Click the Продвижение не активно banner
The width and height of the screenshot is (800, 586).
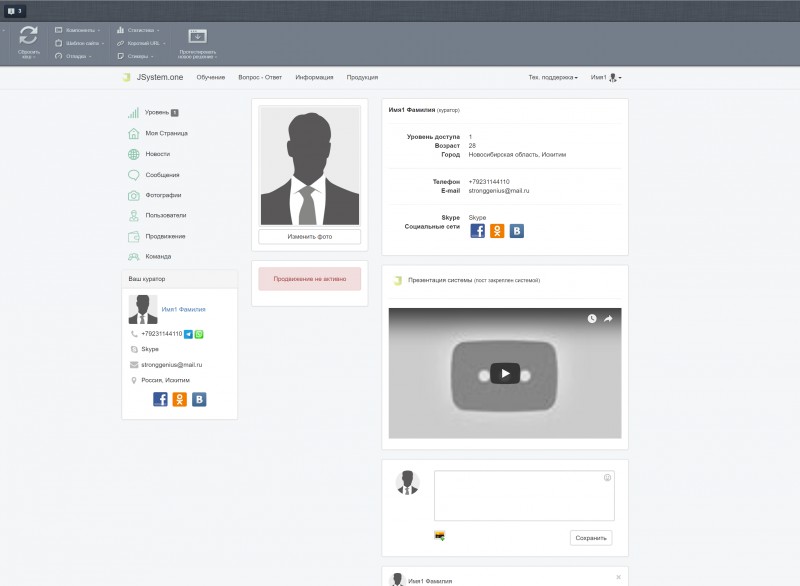[x=310, y=279]
